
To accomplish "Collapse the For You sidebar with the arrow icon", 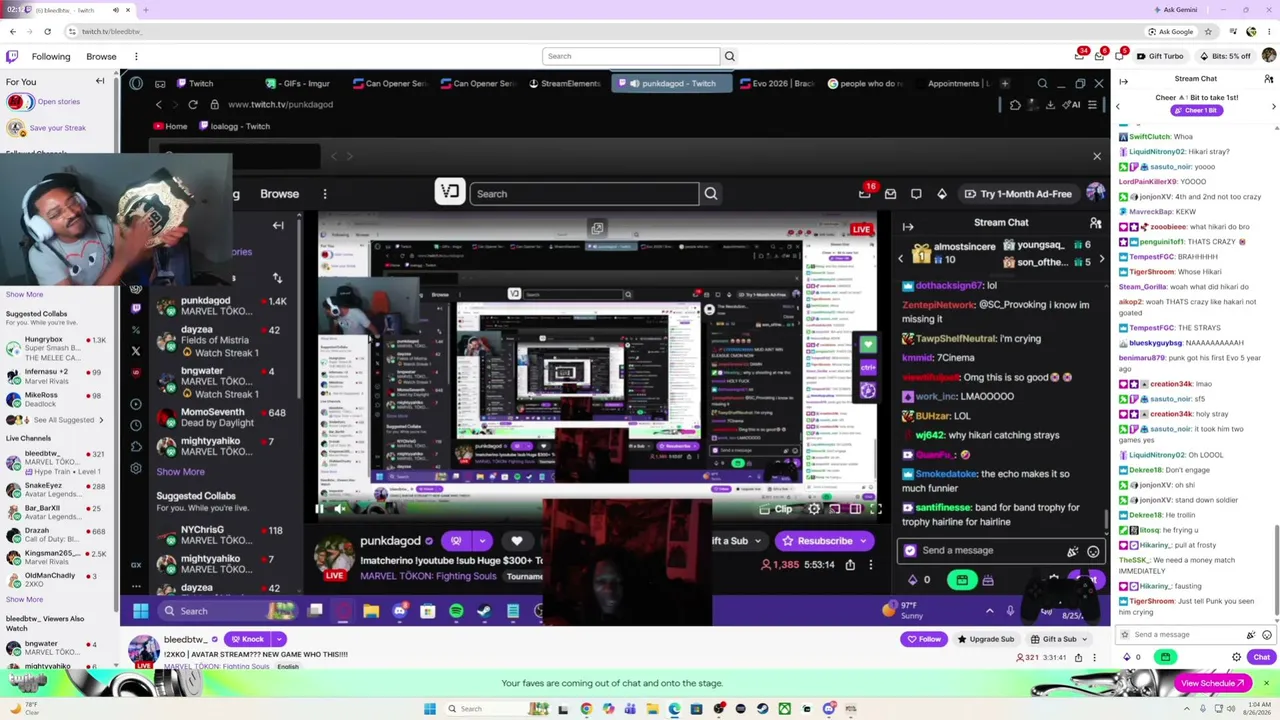I will pos(100,81).
